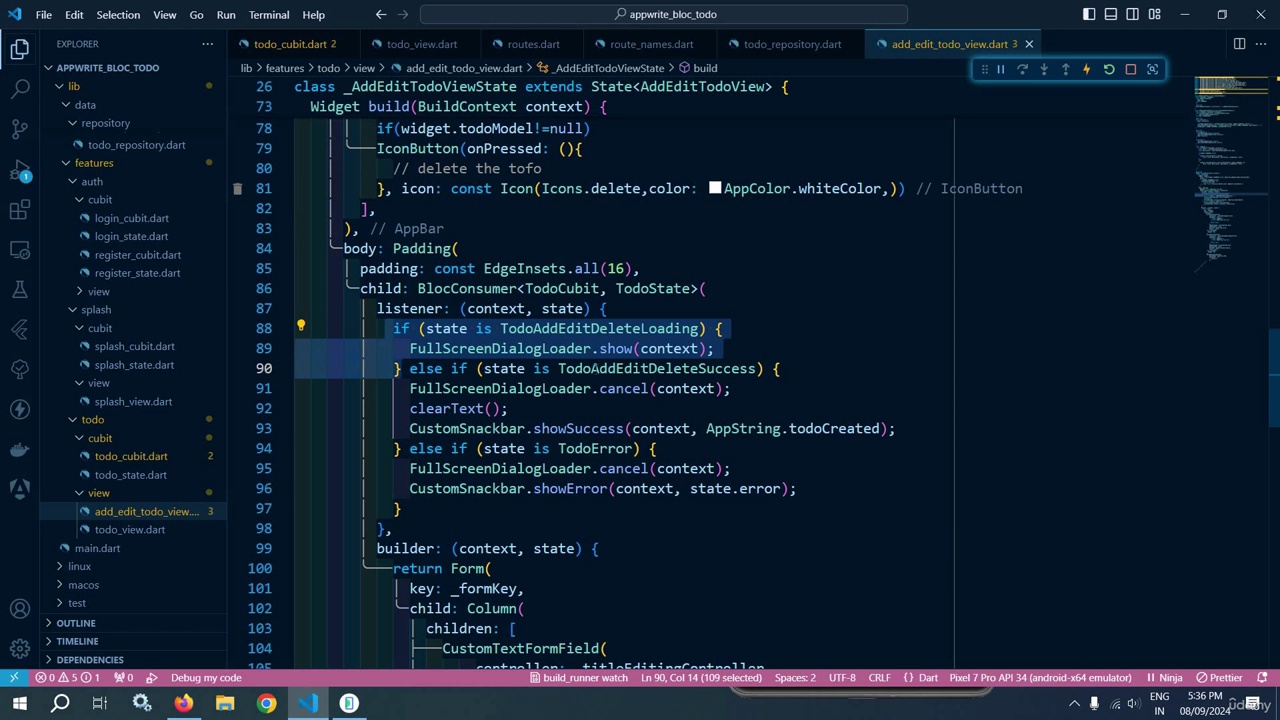
Task: Toggle the secondary side bar
Action: (1133, 14)
